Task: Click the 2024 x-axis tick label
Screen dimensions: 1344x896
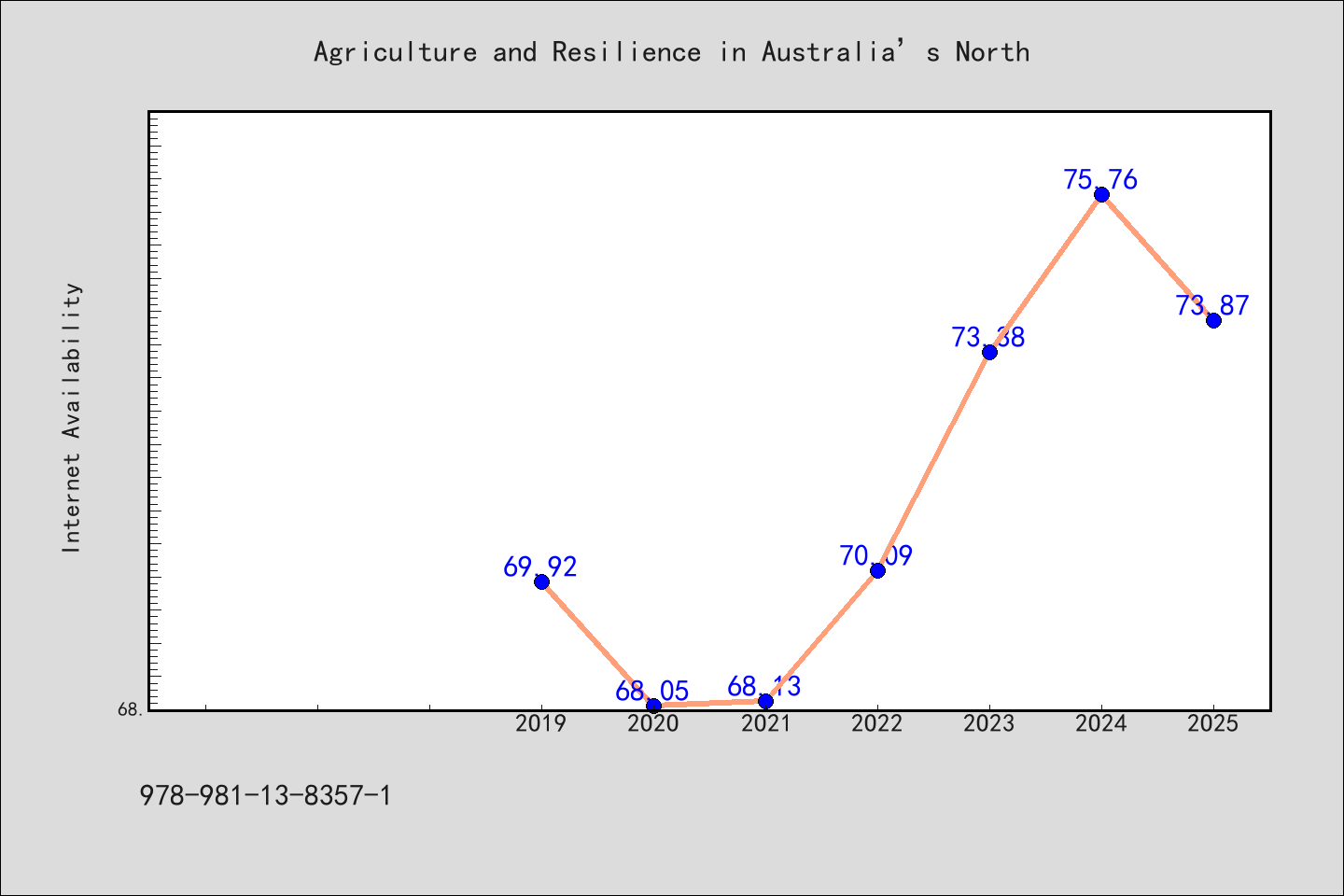Action: pos(1101,723)
